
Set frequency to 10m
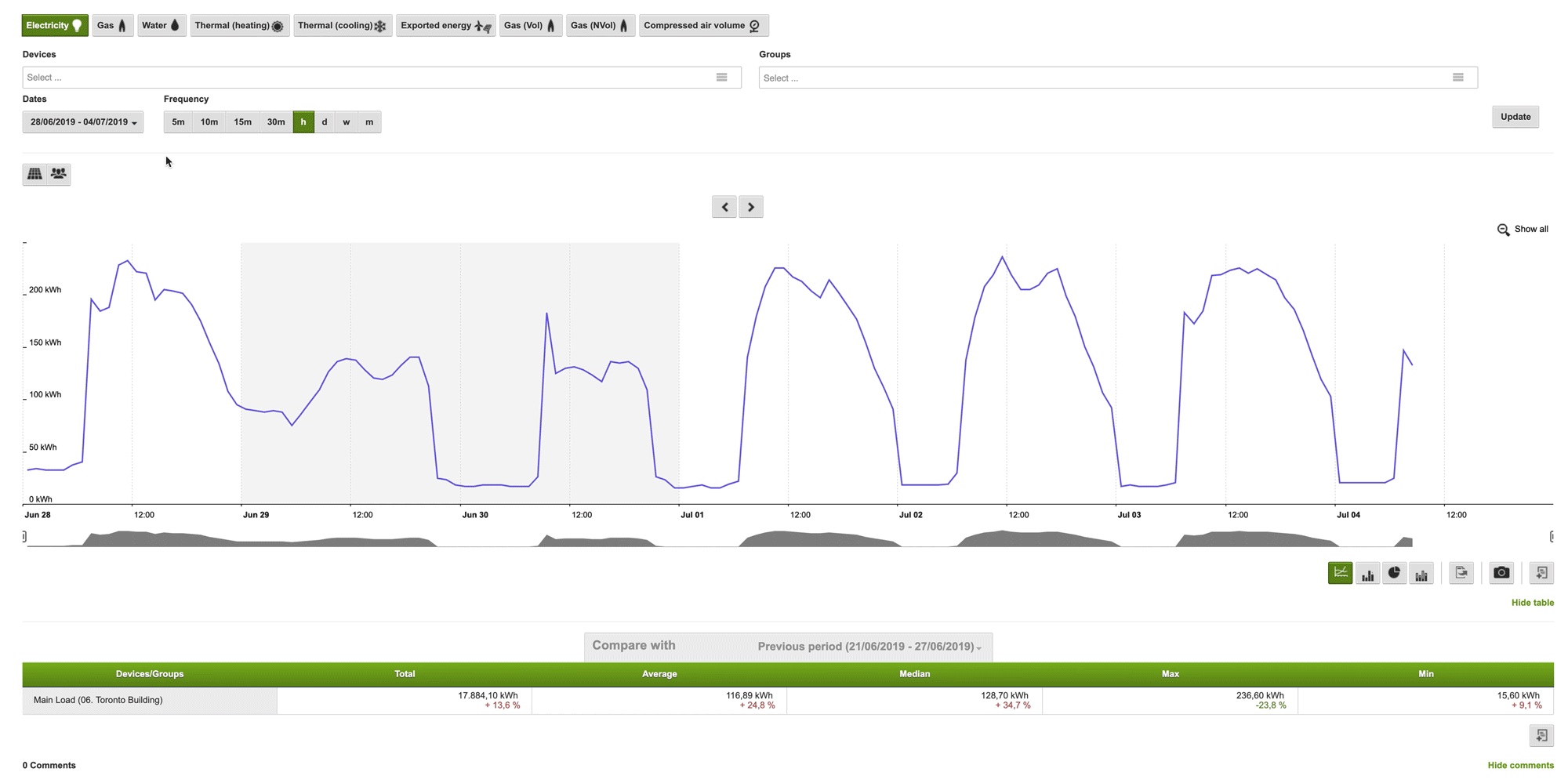pyautogui.click(x=209, y=122)
